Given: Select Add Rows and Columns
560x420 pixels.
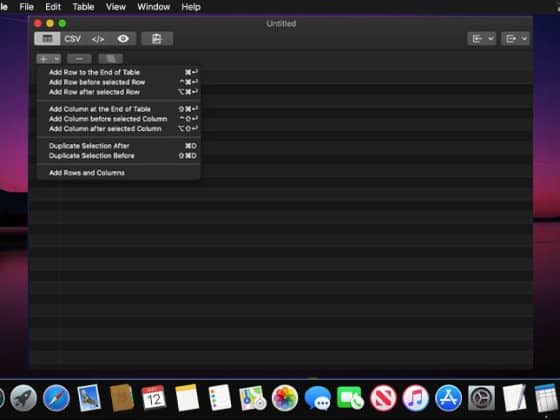Looking at the screenshot, I should pyautogui.click(x=119, y=173).
